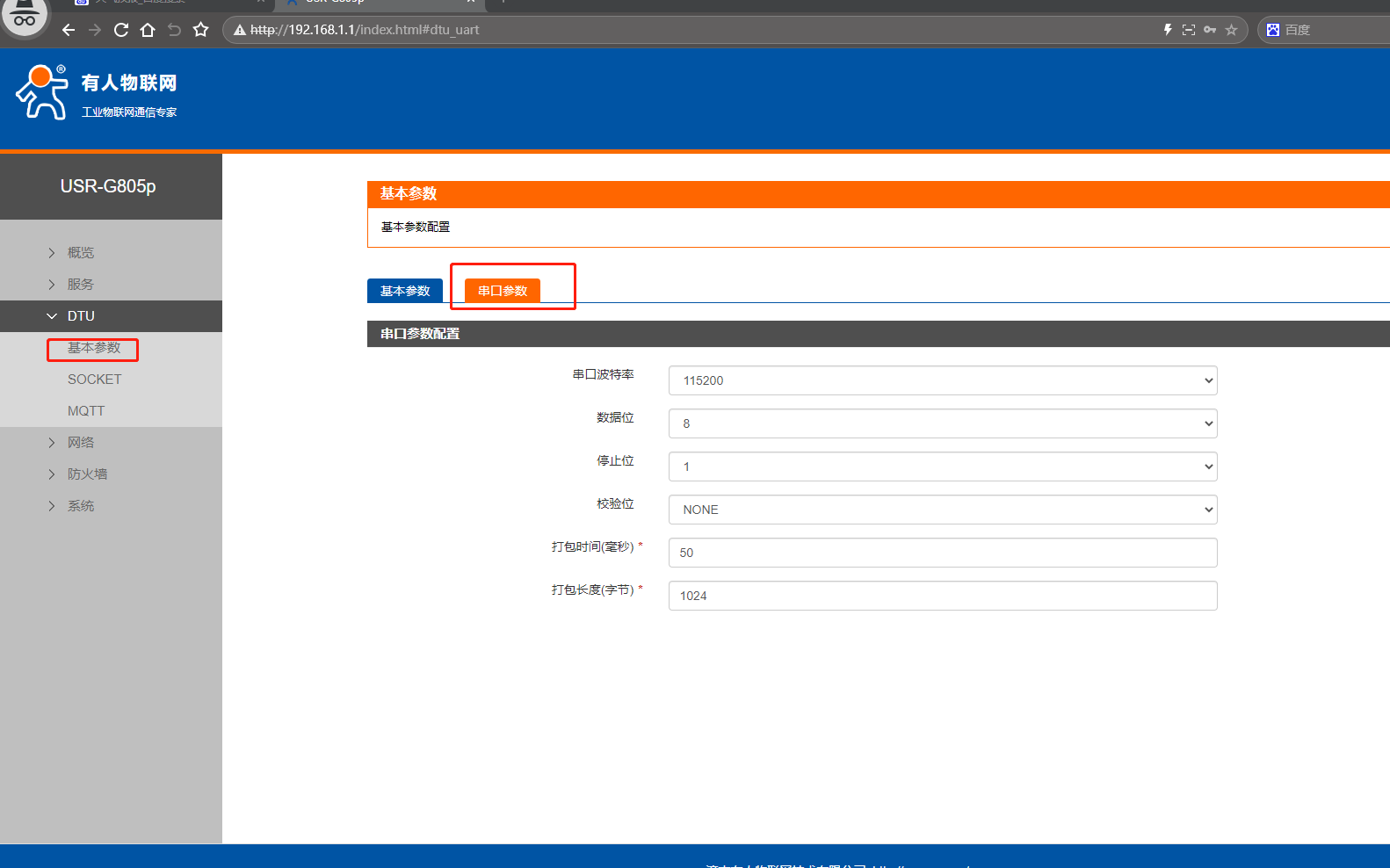
Task: Open MQTT in the DTU sidebar
Action: tap(86, 411)
